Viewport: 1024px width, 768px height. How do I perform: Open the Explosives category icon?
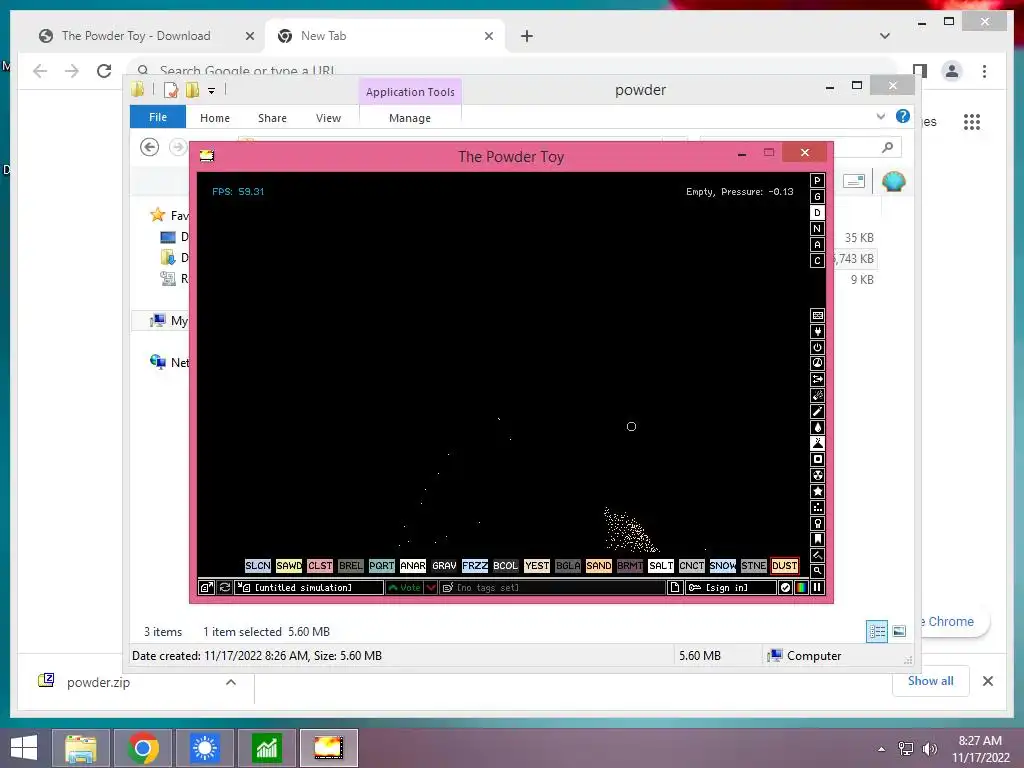817,395
